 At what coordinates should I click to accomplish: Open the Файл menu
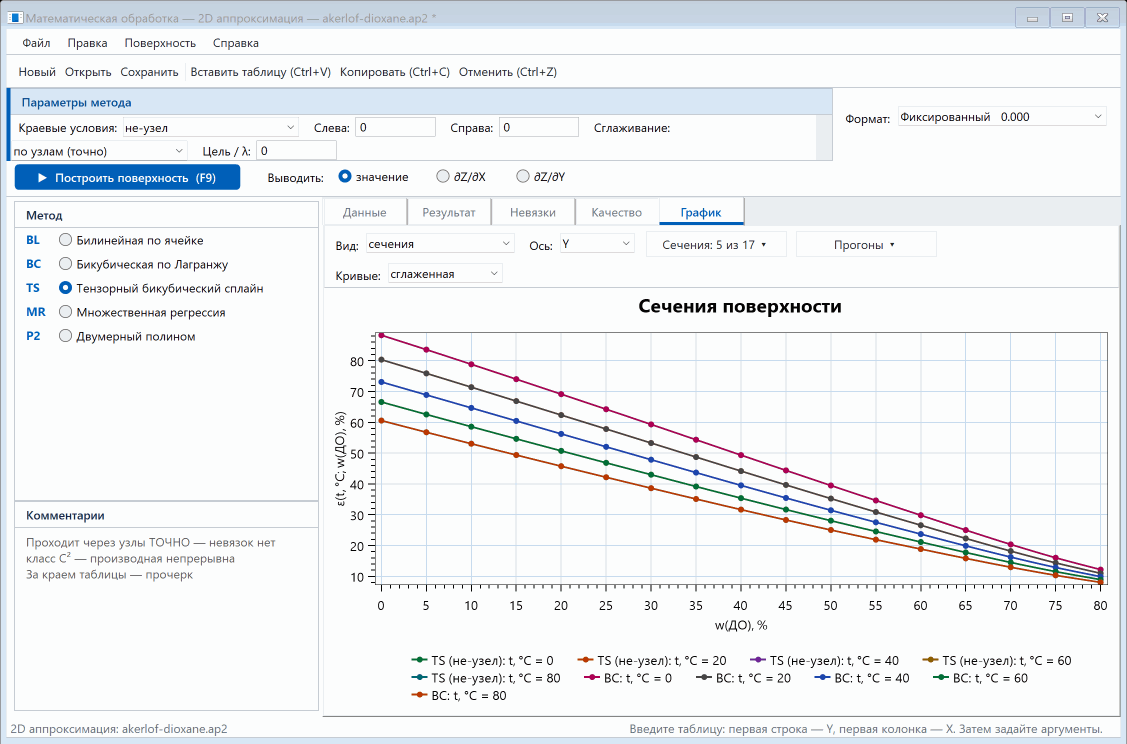click(36, 43)
